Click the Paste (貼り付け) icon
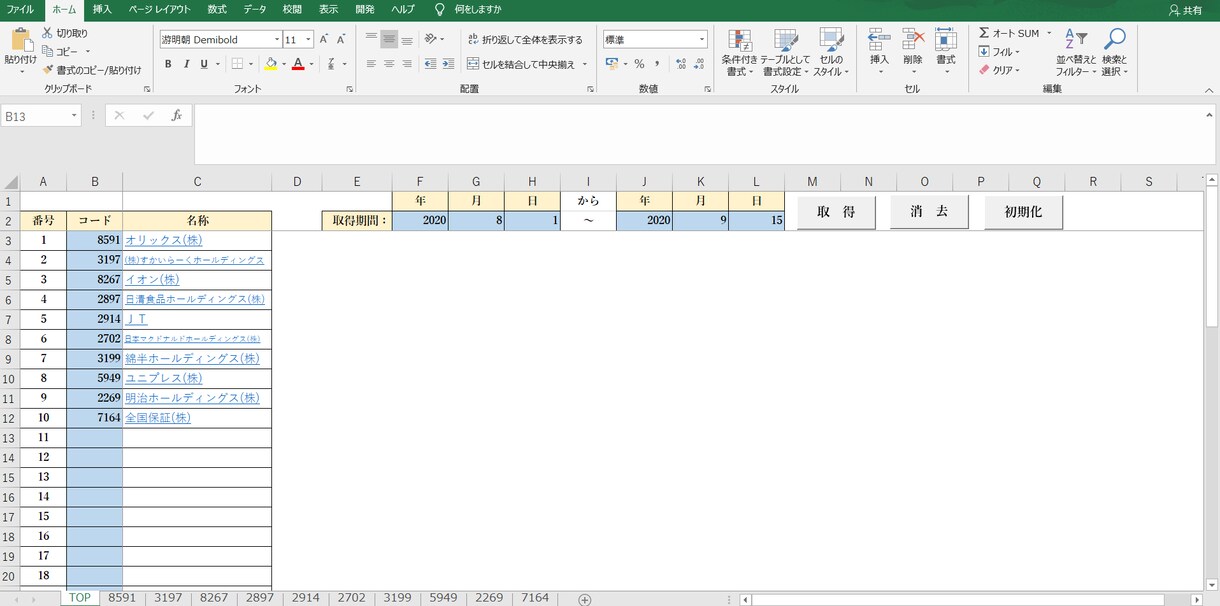The width and height of the screenshot is (1220, 606). click(21, 40)
